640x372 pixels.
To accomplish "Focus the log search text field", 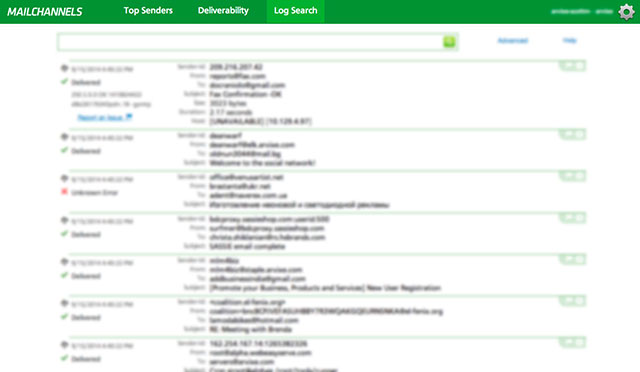I will pos(250,42).
